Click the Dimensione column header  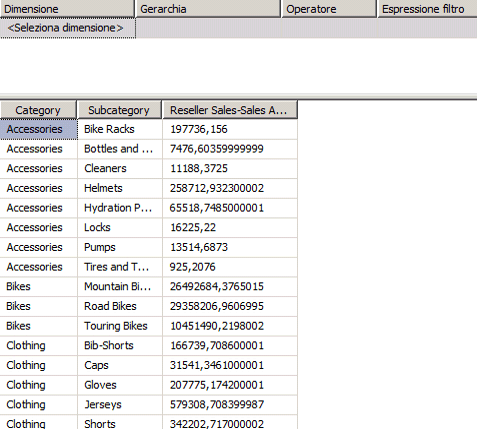67,9
